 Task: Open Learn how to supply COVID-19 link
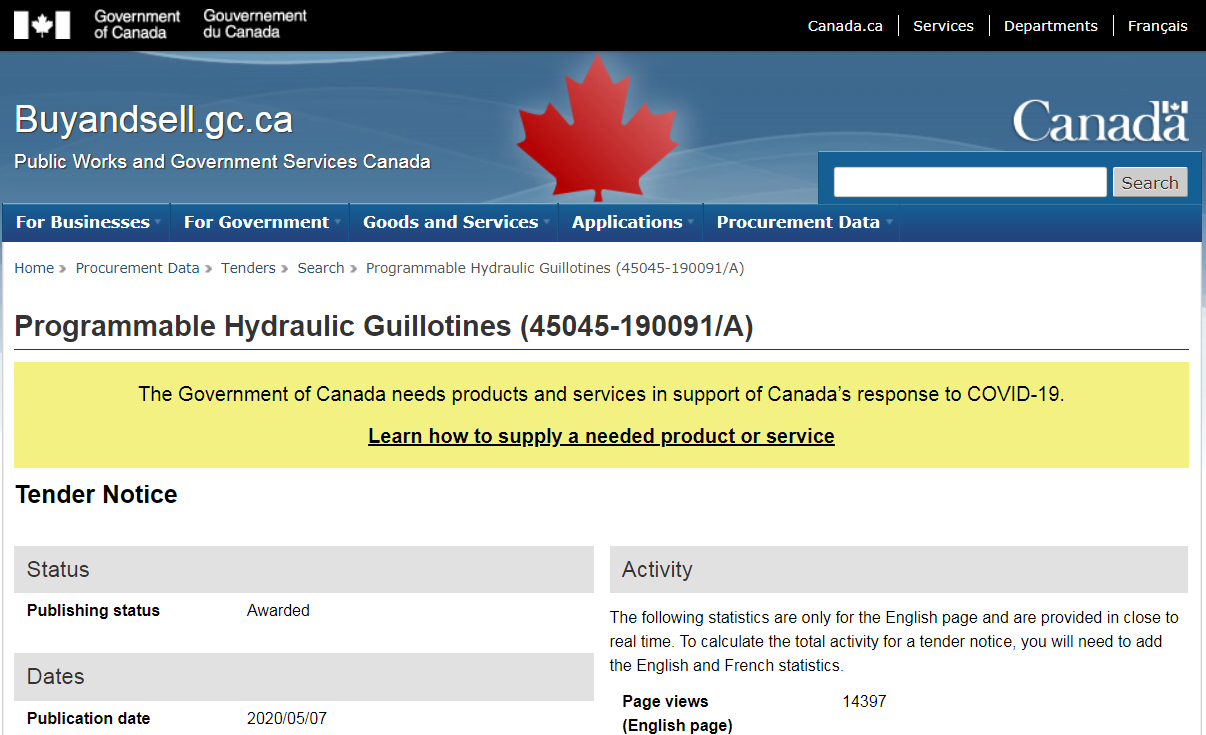pyautogui.click(x=601, y=436)
